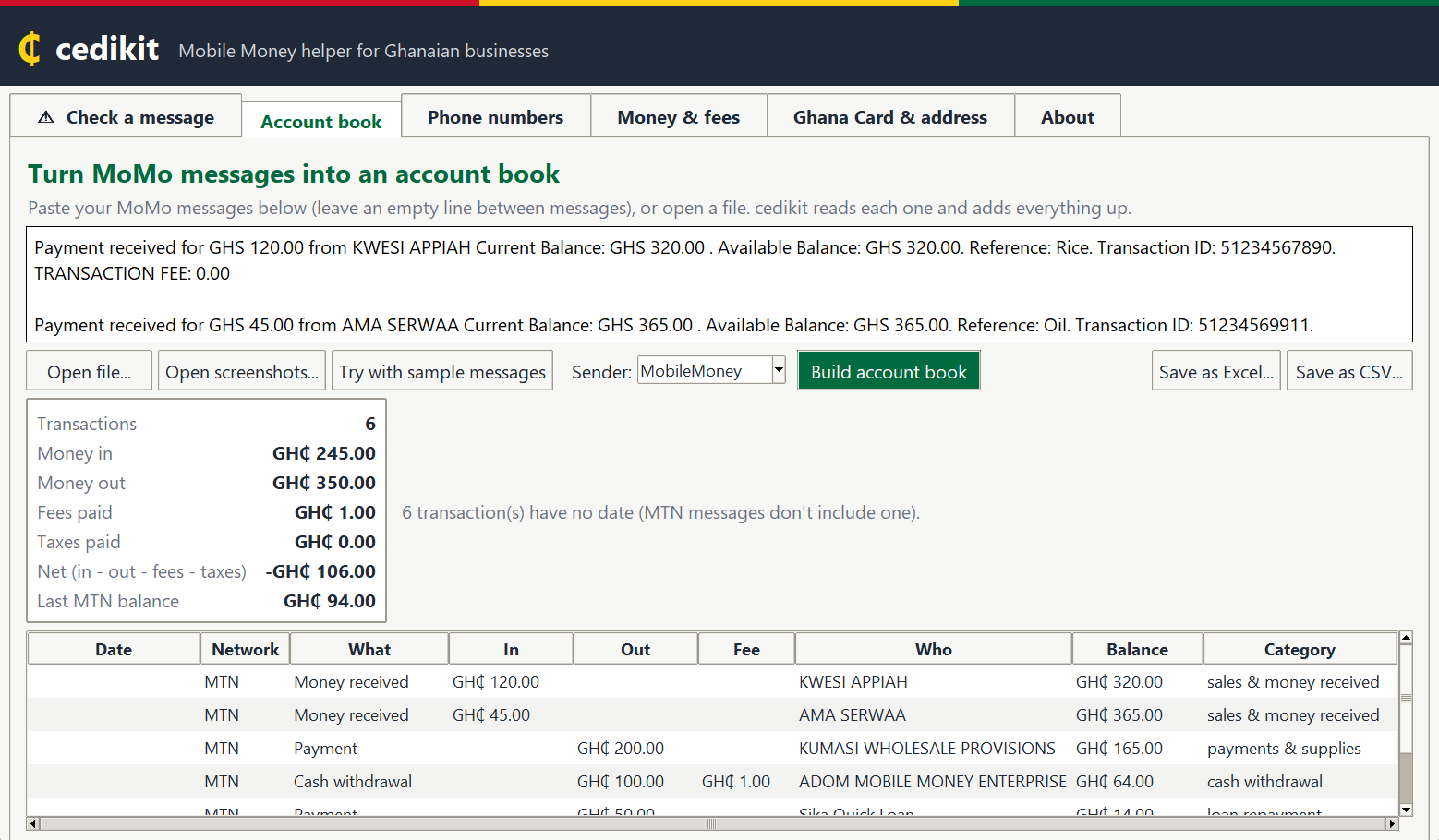Open the About tab
The image size is (1439, 840).
point(1068,116)
